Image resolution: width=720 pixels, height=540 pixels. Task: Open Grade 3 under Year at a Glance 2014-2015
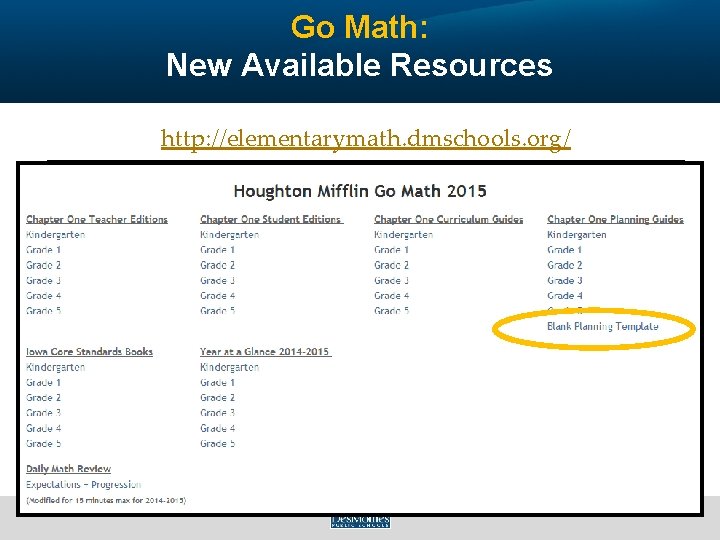218,413
